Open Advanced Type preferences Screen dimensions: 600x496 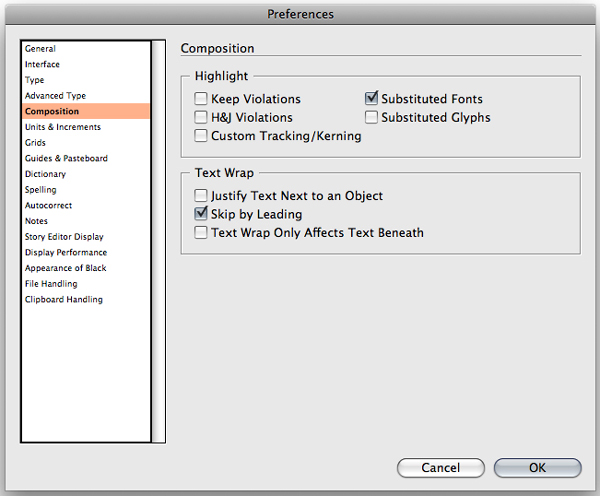[x=86, y=96]
